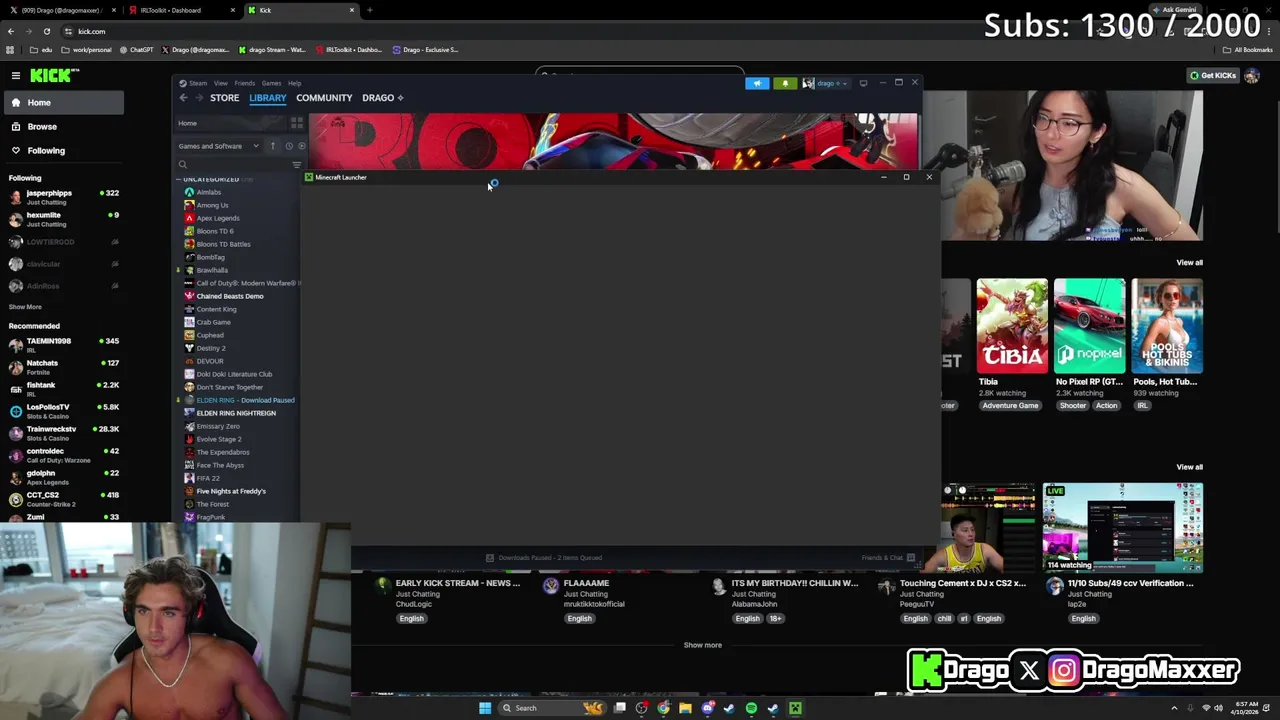
Task: Open the View menu in Steam
Action: 220,83
